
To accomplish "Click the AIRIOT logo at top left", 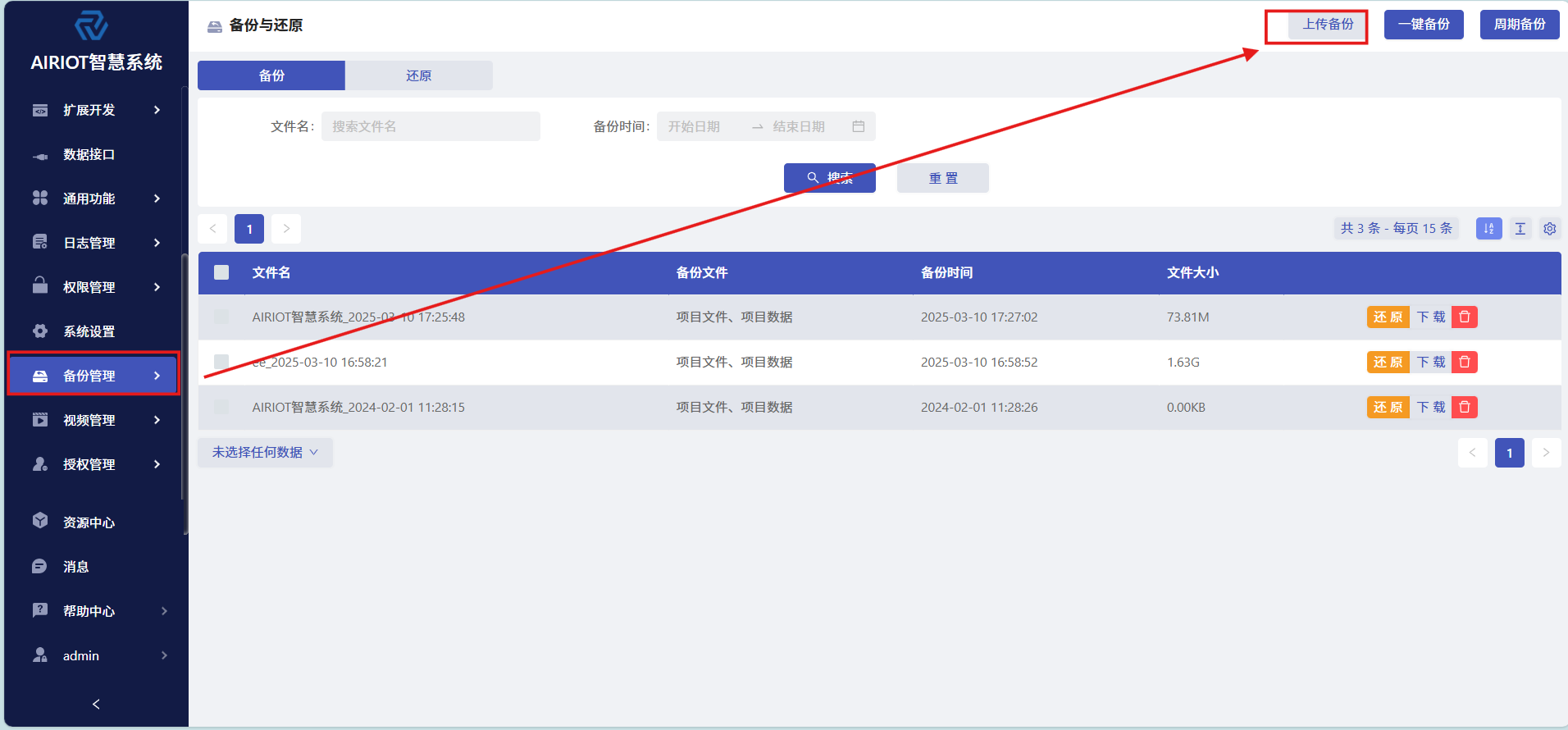I will pyautogui.click(x=91, y=26).
